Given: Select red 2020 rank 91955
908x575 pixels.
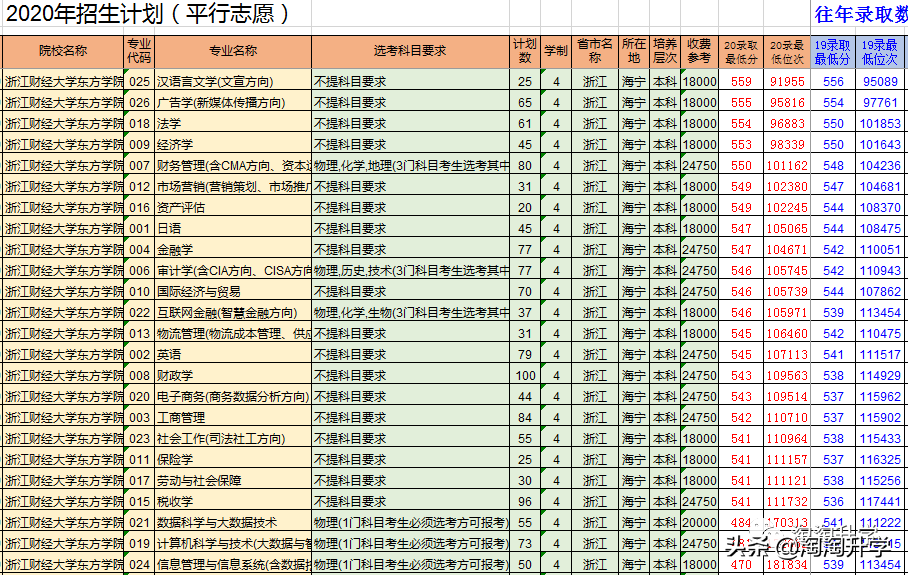Looking at the screenshot, I should click(787, 82).
